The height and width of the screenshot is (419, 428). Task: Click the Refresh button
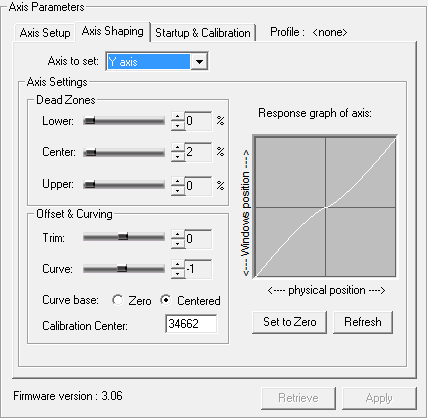pyautogui.click(x=363, y=322)
